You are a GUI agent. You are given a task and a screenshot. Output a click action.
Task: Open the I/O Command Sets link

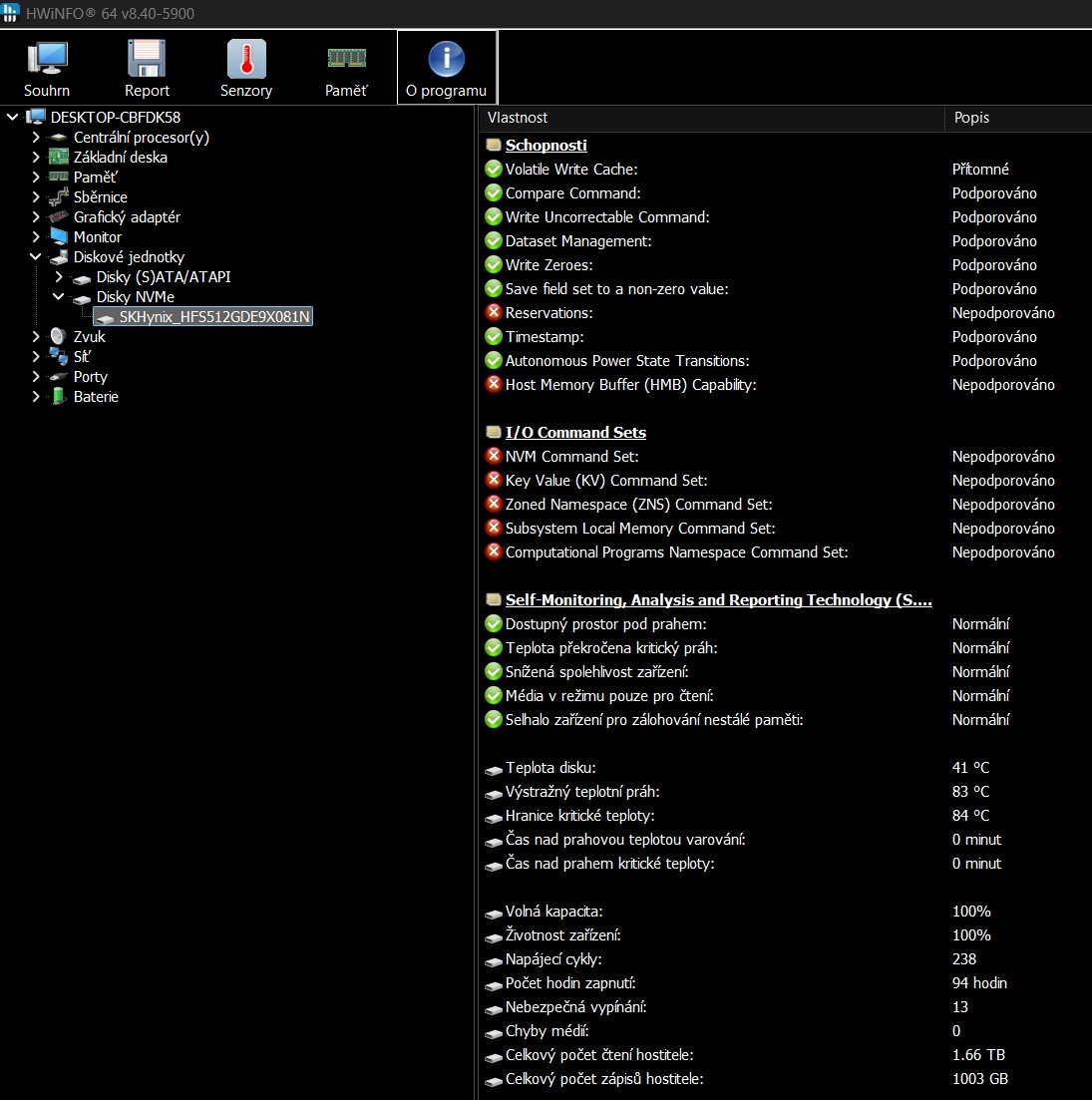[575, 432]
